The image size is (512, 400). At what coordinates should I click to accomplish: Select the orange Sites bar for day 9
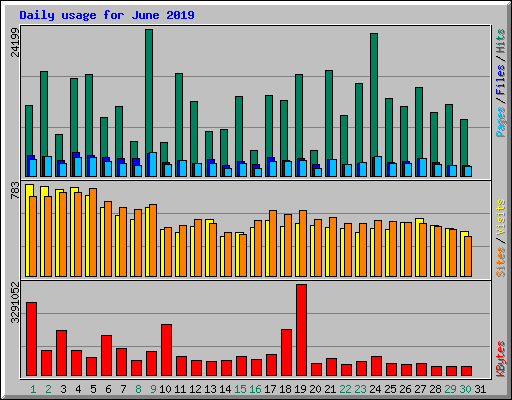pyautogui.click(x=153, y=241)
